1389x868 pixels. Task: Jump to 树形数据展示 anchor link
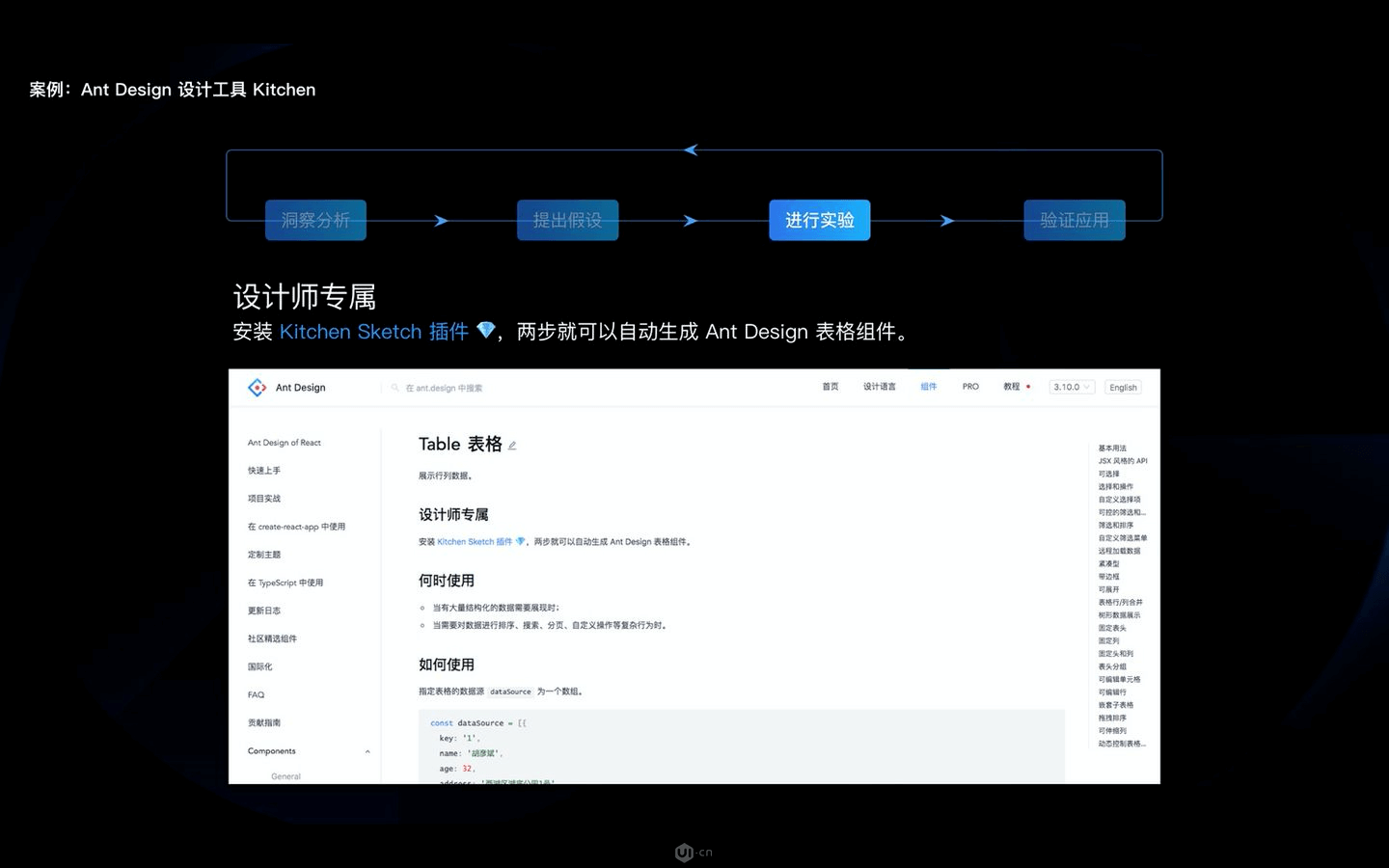1120,615
